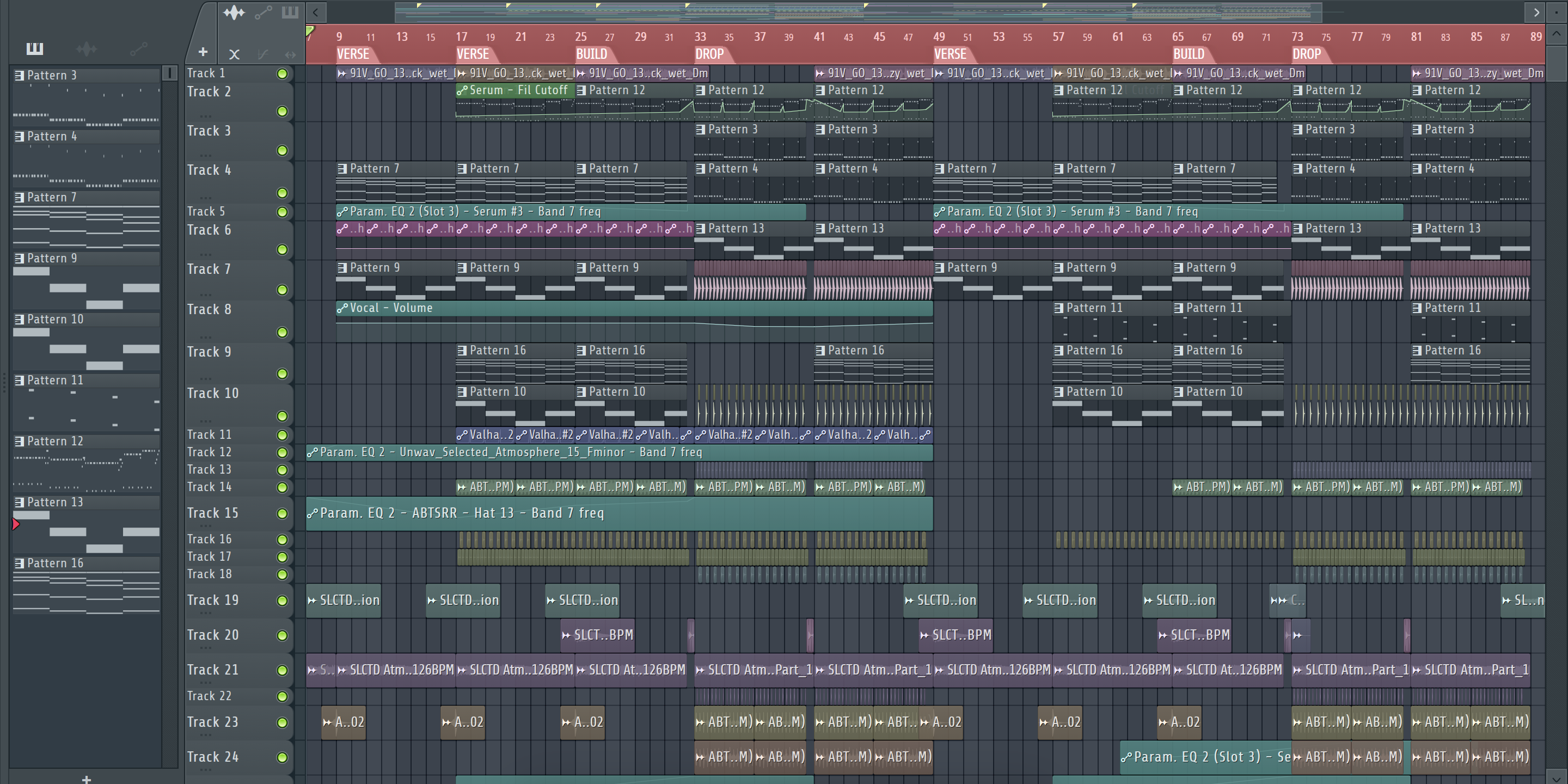Mute Track 2 with the green light
The image size is (1568, 784).
click(282, 112)
